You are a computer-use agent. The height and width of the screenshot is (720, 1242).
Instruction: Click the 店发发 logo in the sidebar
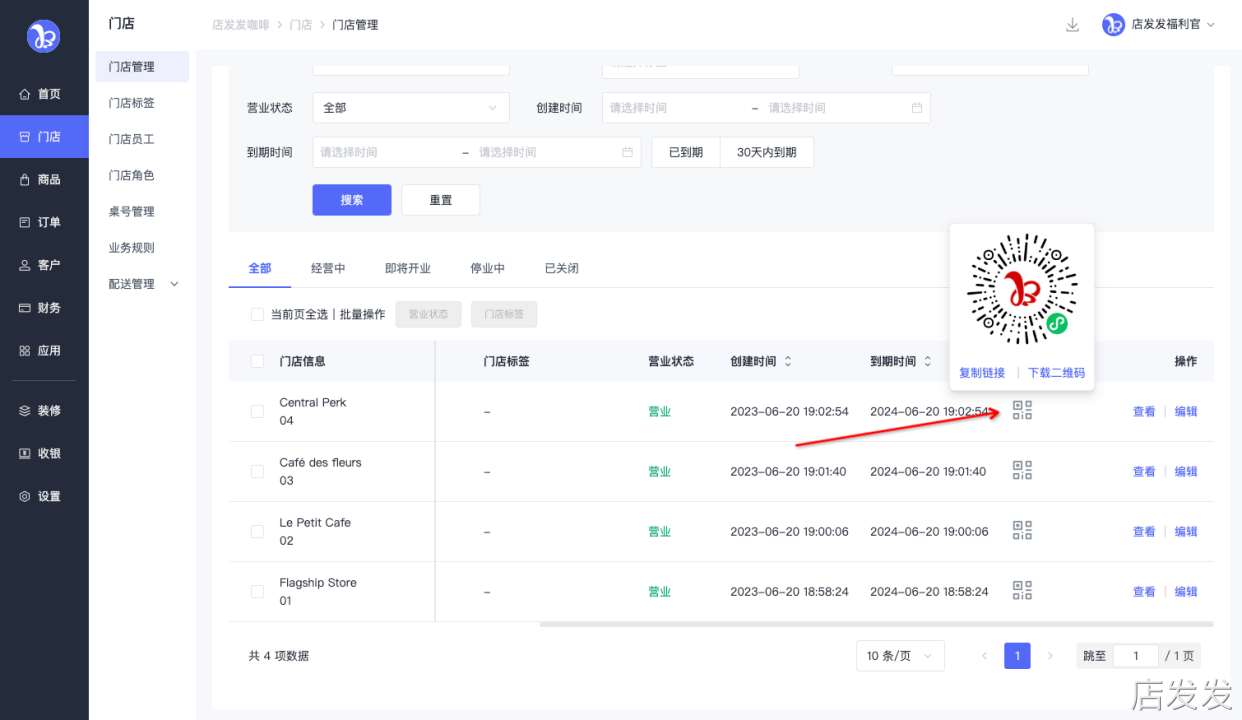pos(43,36)
